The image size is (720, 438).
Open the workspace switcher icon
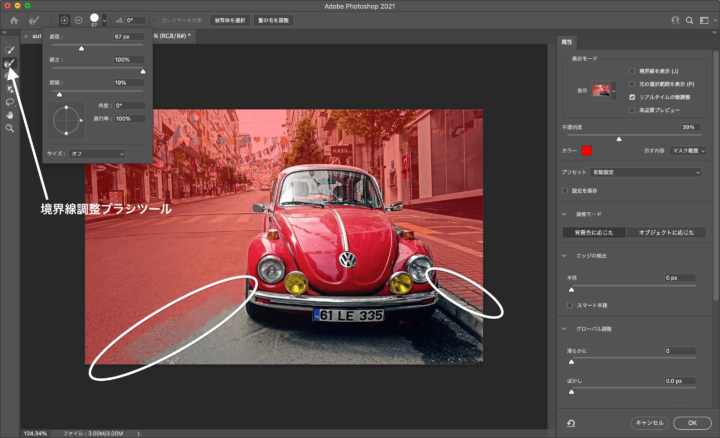(704, 20)
